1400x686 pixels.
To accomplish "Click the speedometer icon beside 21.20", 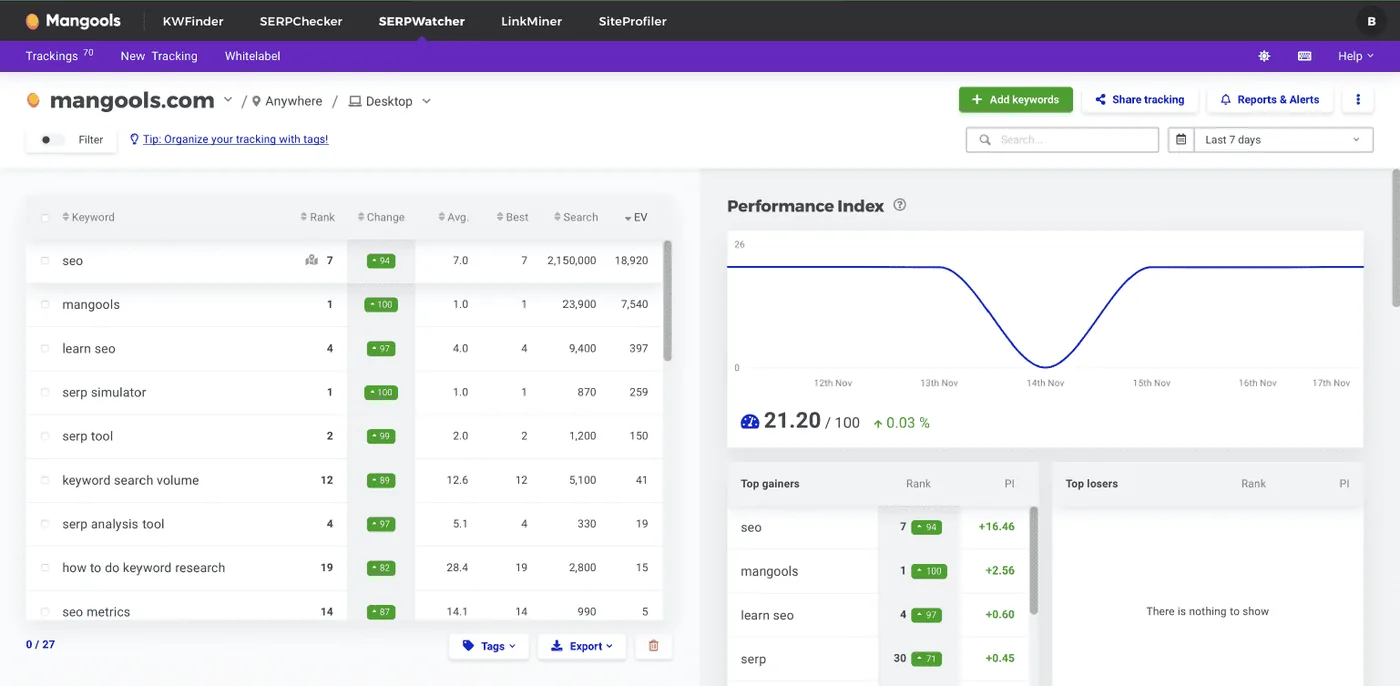I will [750, 421].
